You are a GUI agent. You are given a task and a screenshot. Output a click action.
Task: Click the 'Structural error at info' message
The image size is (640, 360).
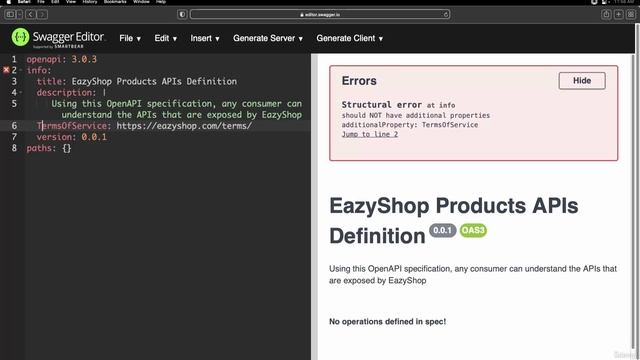click(x=398, y=105)
